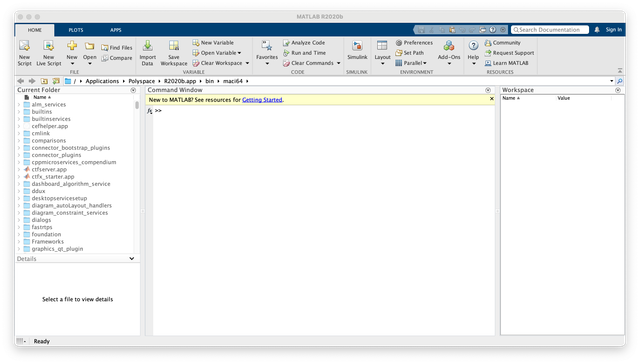Expand the alm_services folder
The height and width of the screenshot is (364, 640).
point(19,104)
